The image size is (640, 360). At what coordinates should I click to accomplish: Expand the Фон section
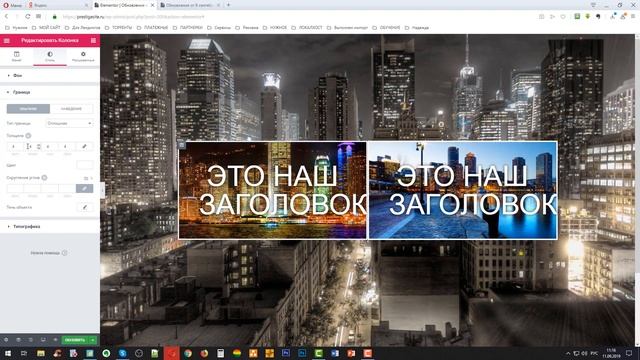tap(50, 76)
